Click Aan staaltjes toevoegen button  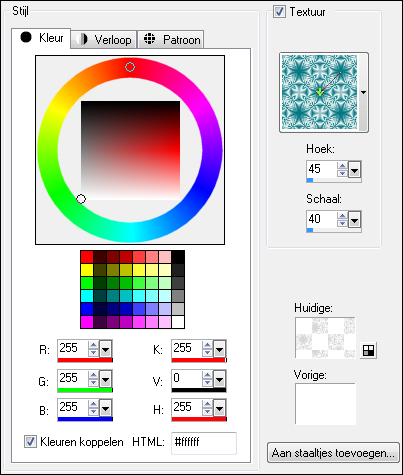click(333, 453)
